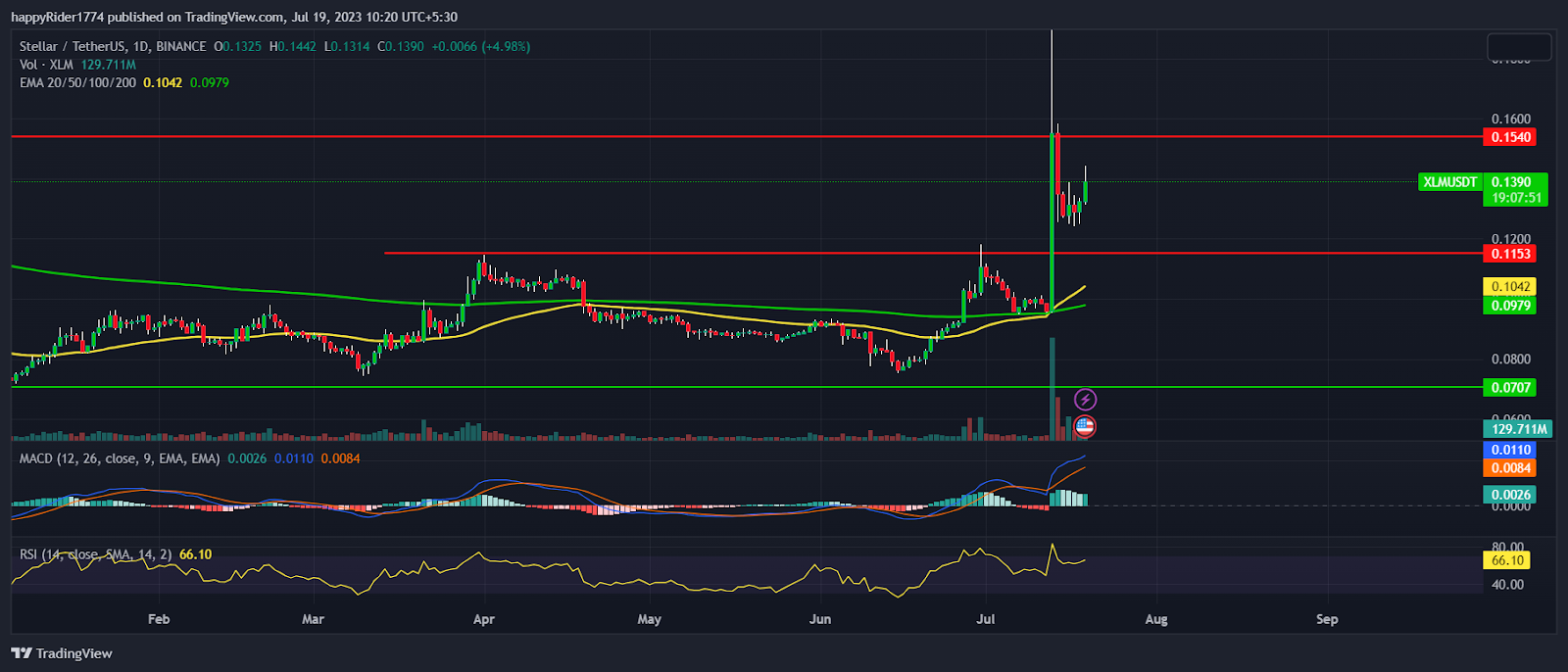Viewport: 1568px width, 672px height.
Task: Click the change value +0.0066 (+4.98%)
Action: pyautogui.click(x=481, y=46)
